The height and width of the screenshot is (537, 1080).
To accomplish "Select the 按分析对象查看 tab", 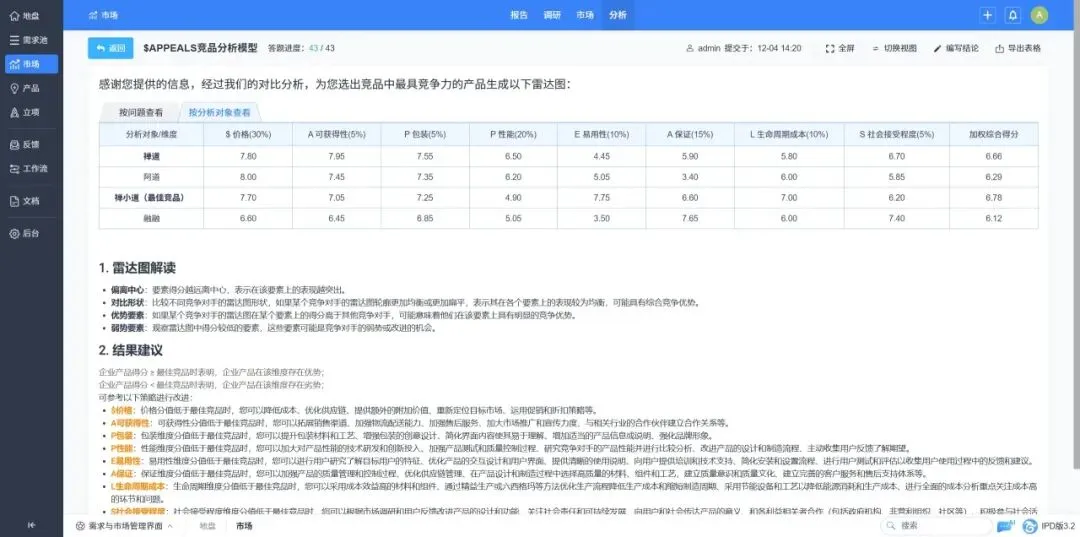I will 220,112.
